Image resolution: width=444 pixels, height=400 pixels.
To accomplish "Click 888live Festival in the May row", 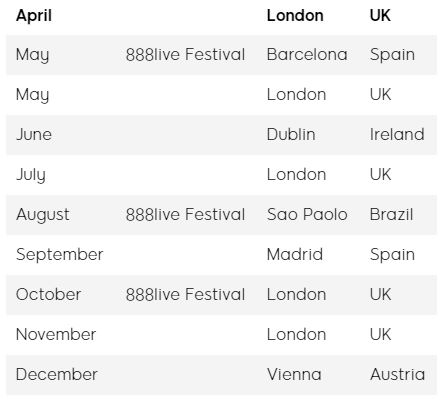I will point(185,55).
